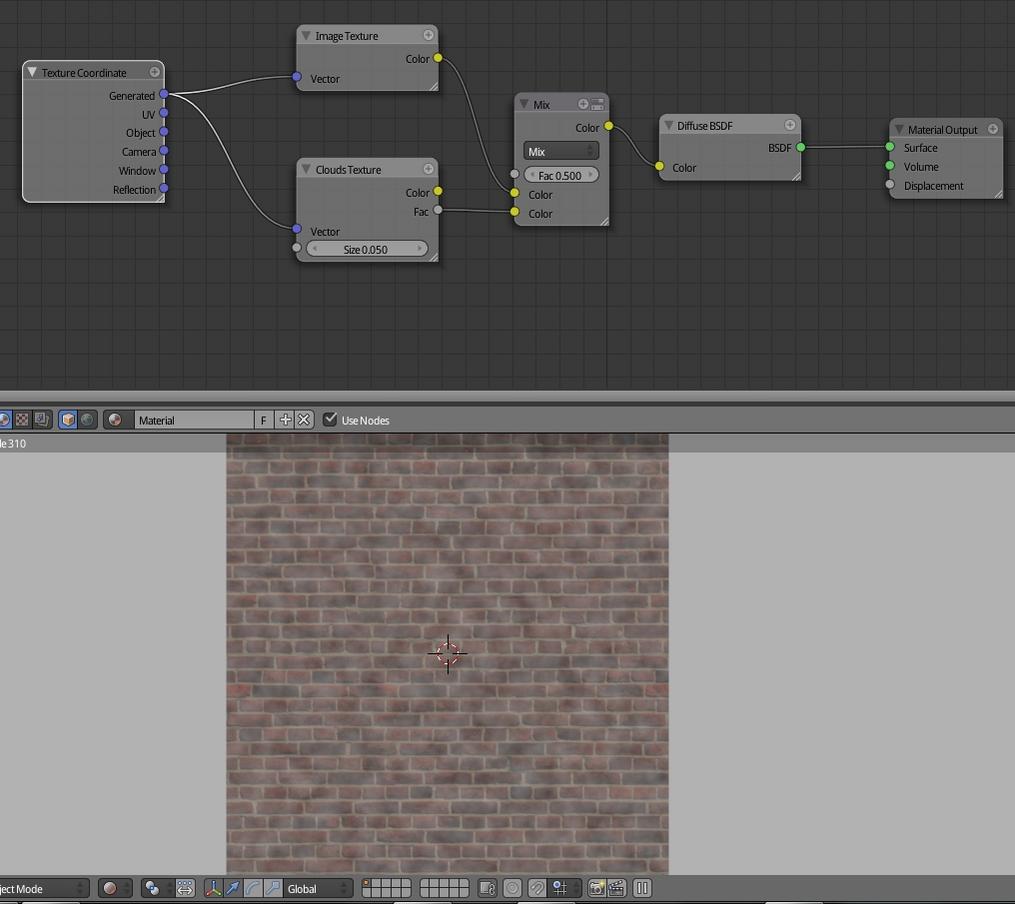The height and width of the screenshot is (904, 1015).
Task: Hide unused sockets on Texture Coordinate node
Action: (x=154, y=72)
